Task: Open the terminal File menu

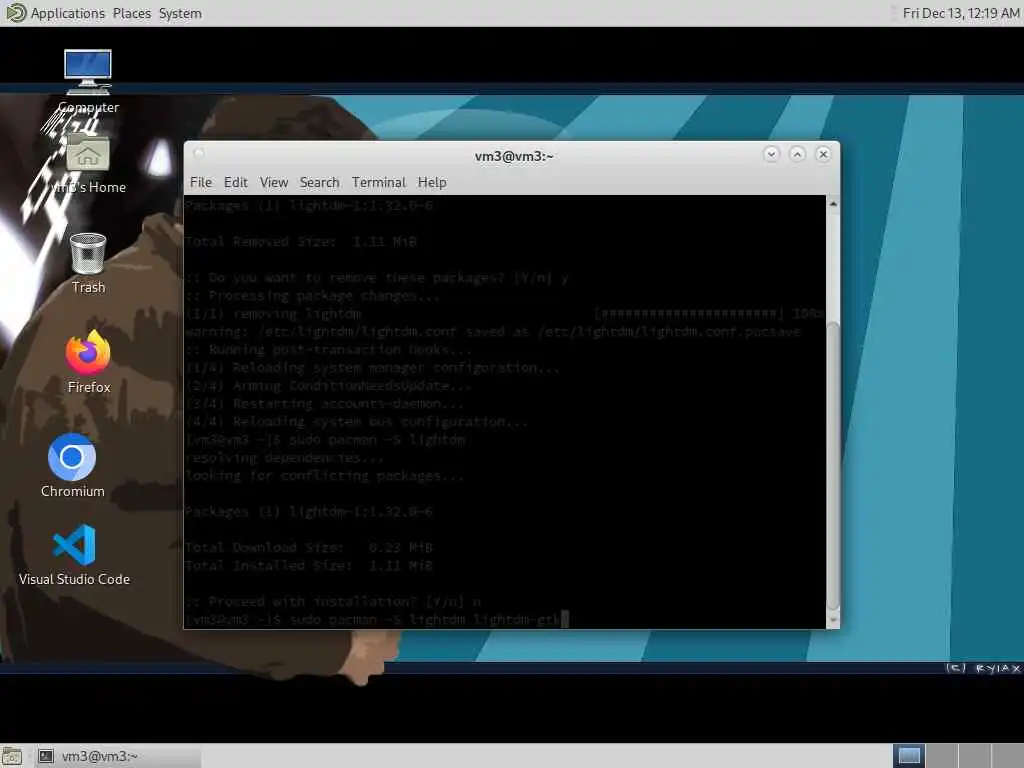Action: tap(200, 182)
